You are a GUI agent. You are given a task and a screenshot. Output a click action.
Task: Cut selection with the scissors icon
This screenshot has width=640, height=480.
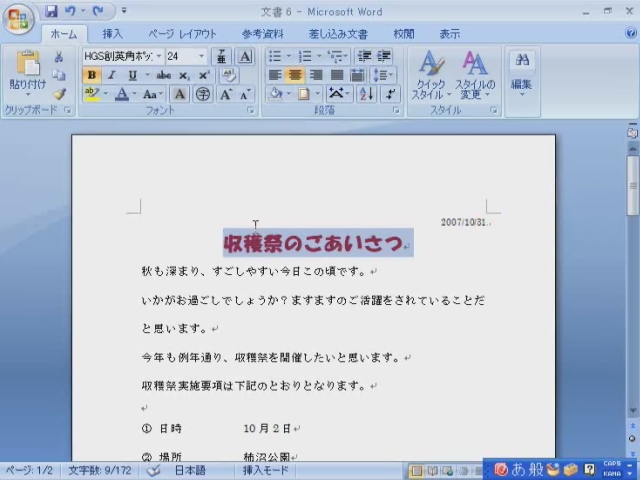click(x=59, y=57)
